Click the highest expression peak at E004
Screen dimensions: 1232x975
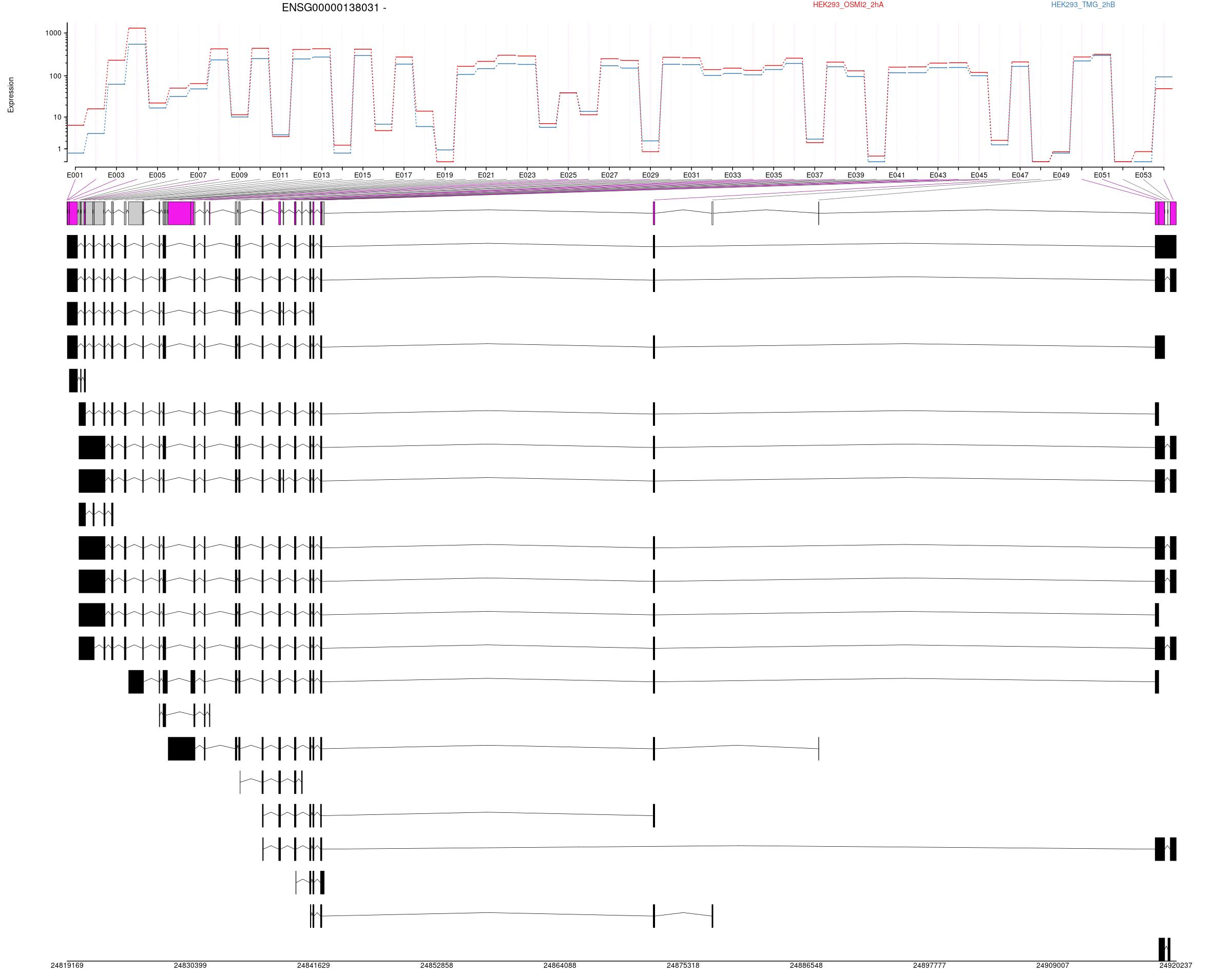(x=137, y=28)
